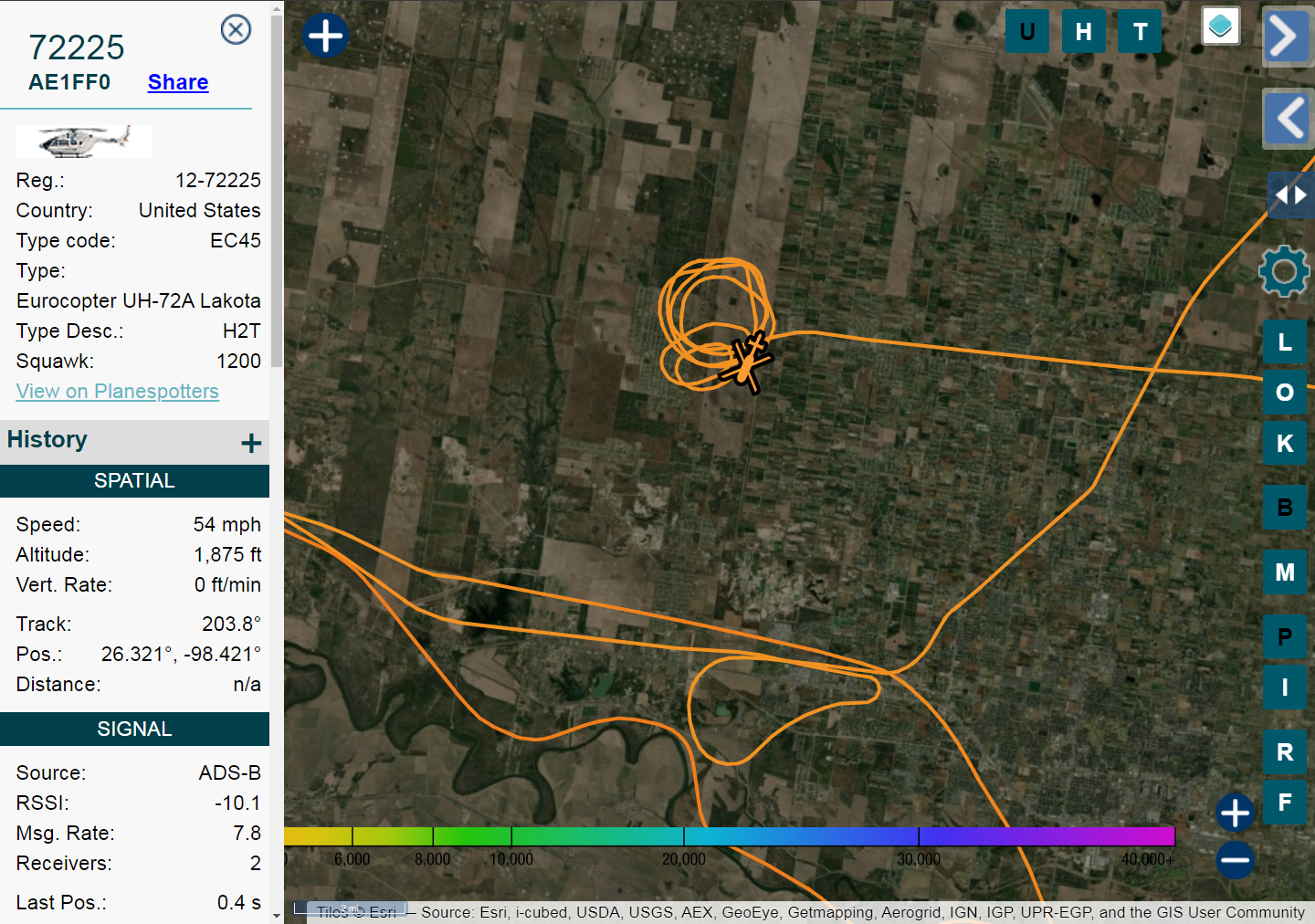Open the Share link for AE1FF0
This screenshot has height=924, width=1315.
pos(178,82)
